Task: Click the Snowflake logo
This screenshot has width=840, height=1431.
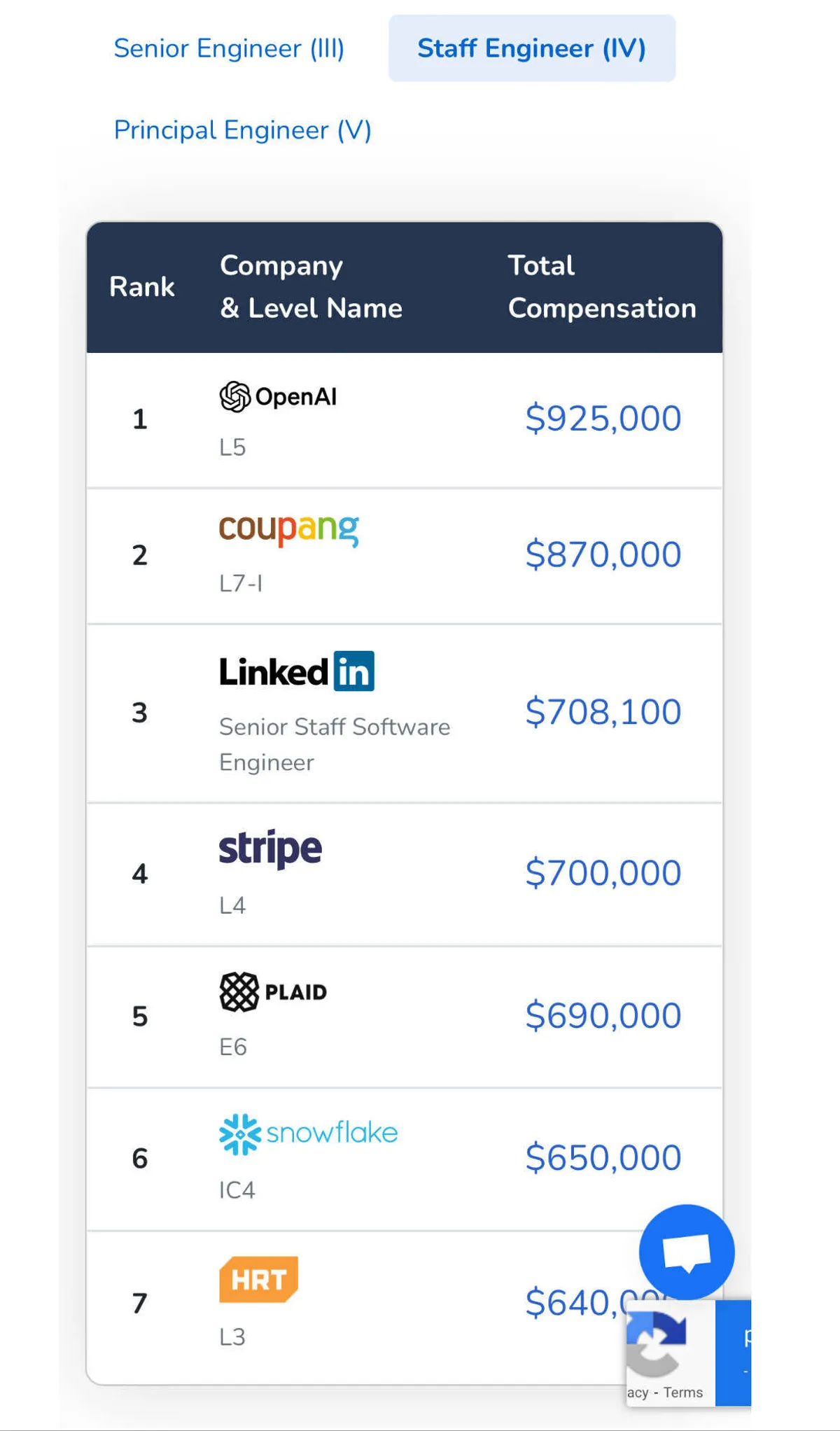Action: (308, 1133)
